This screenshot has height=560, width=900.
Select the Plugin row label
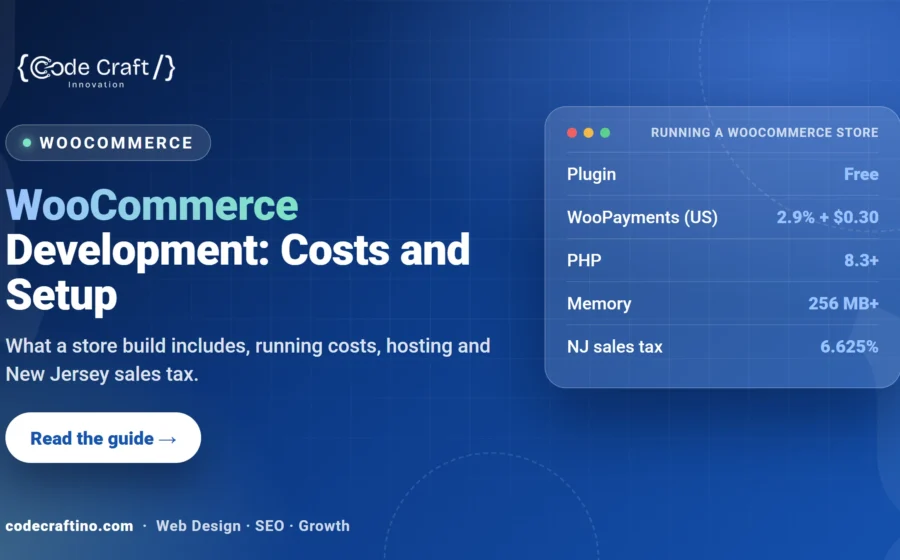coord(591,174)
